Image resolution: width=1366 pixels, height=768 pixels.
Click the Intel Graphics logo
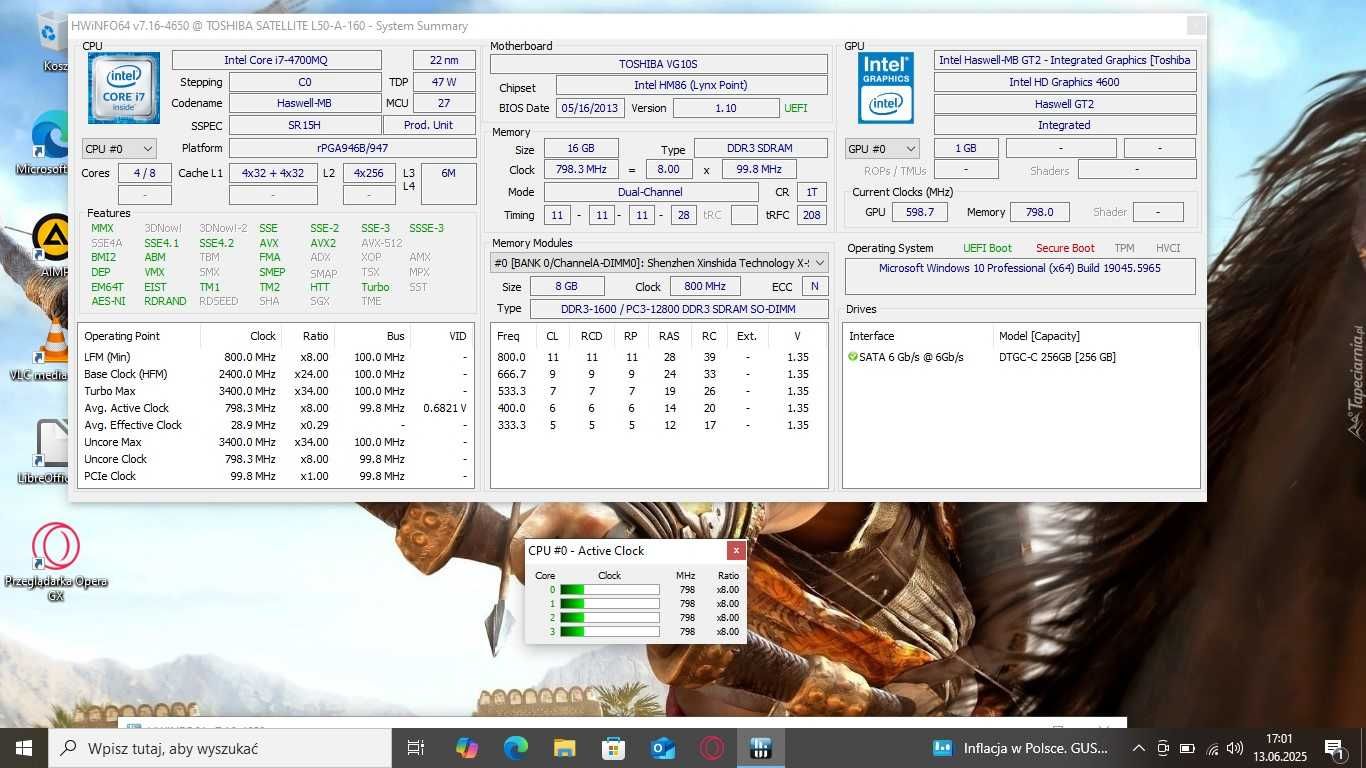click(x=886, y=88)
